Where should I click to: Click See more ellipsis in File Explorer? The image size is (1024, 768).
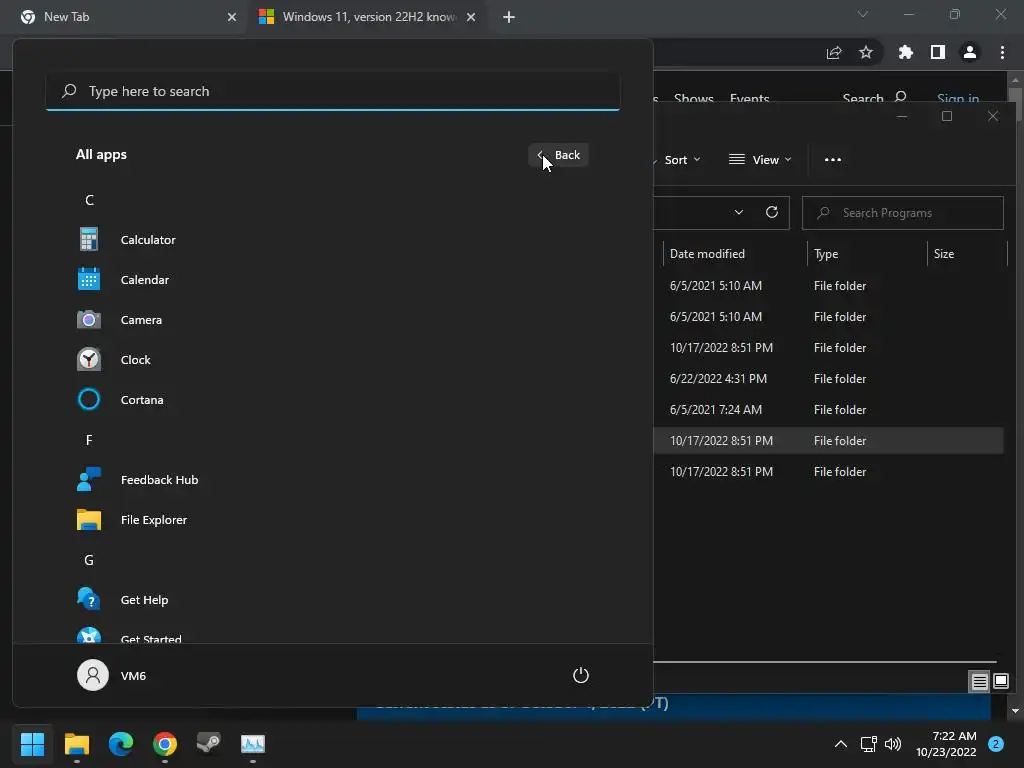point(833,160)
